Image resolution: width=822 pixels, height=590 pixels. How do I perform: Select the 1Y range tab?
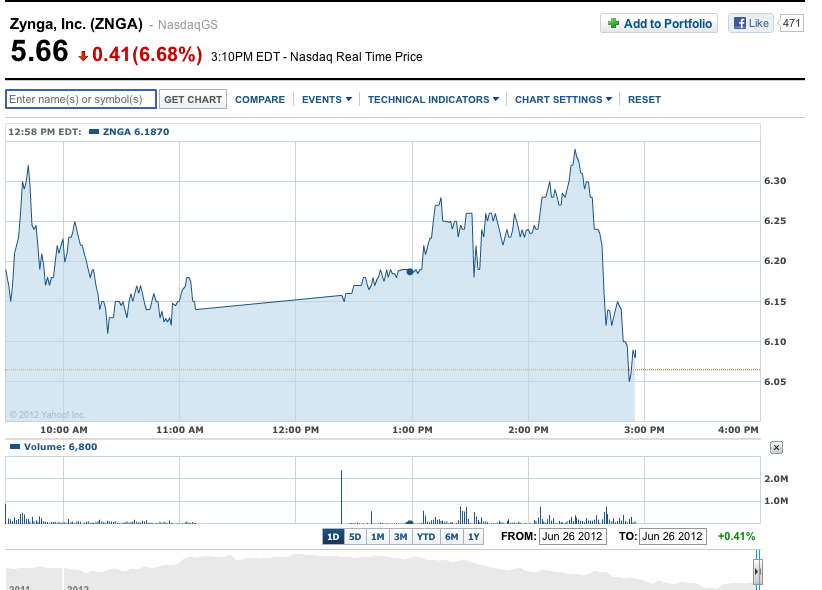pos(473,537)
